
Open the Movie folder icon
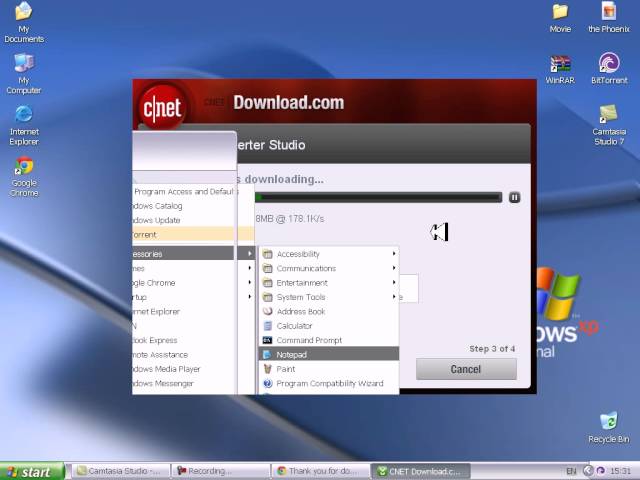[560, 18]
